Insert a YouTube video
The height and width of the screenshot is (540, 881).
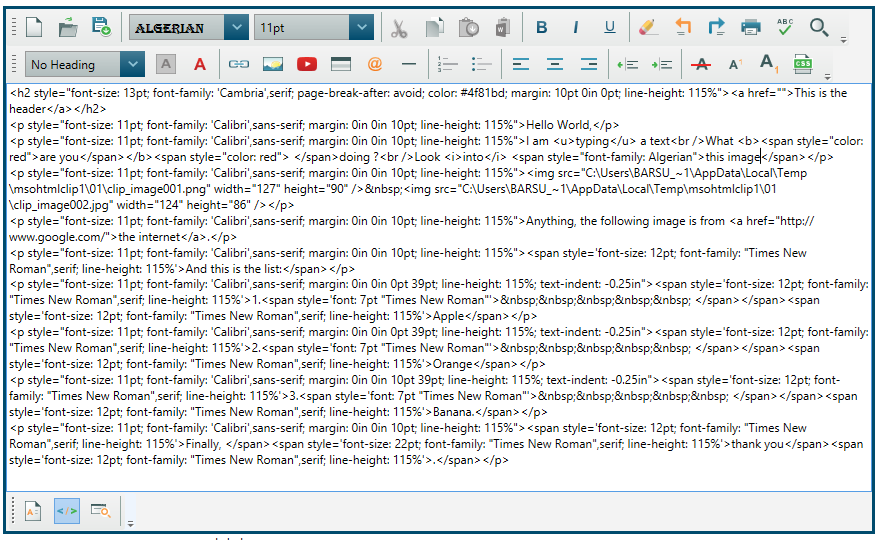point(307,64)
